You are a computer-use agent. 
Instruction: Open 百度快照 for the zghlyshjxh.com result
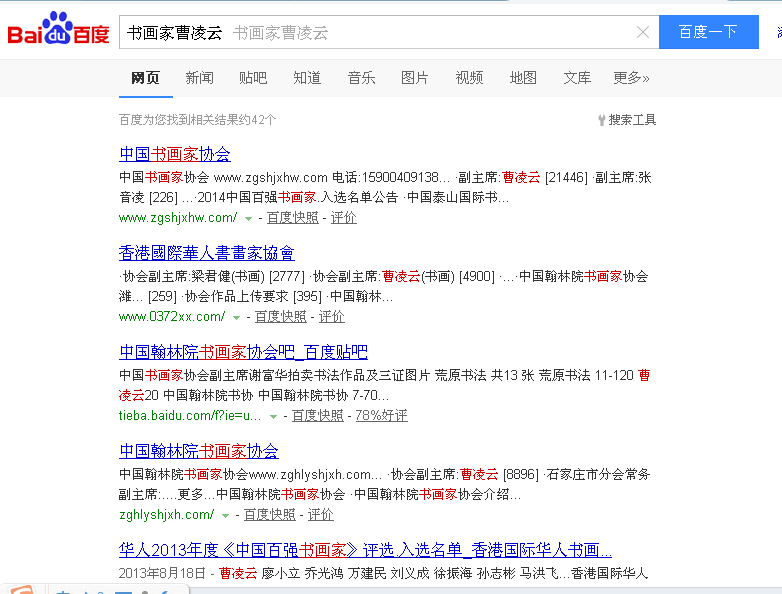click(x=270, y=515)
